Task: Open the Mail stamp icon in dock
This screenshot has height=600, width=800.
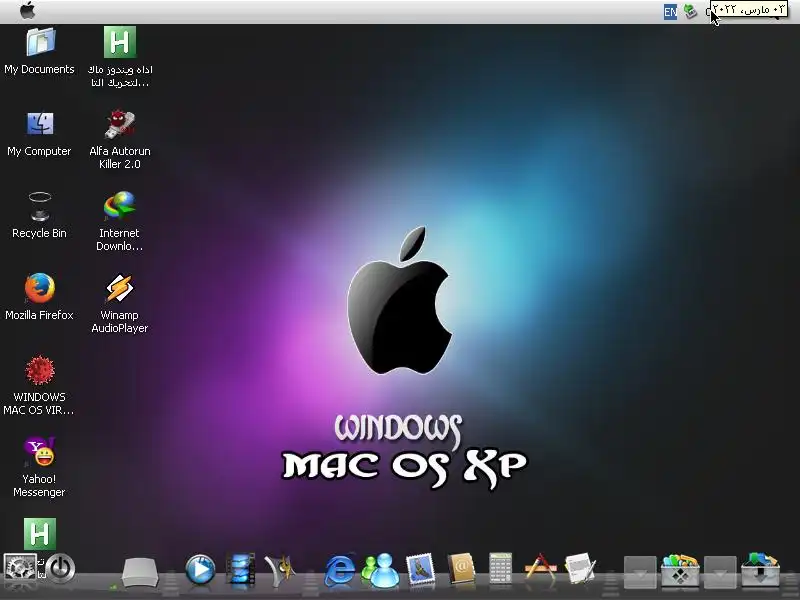Action: tap(420, 569)
